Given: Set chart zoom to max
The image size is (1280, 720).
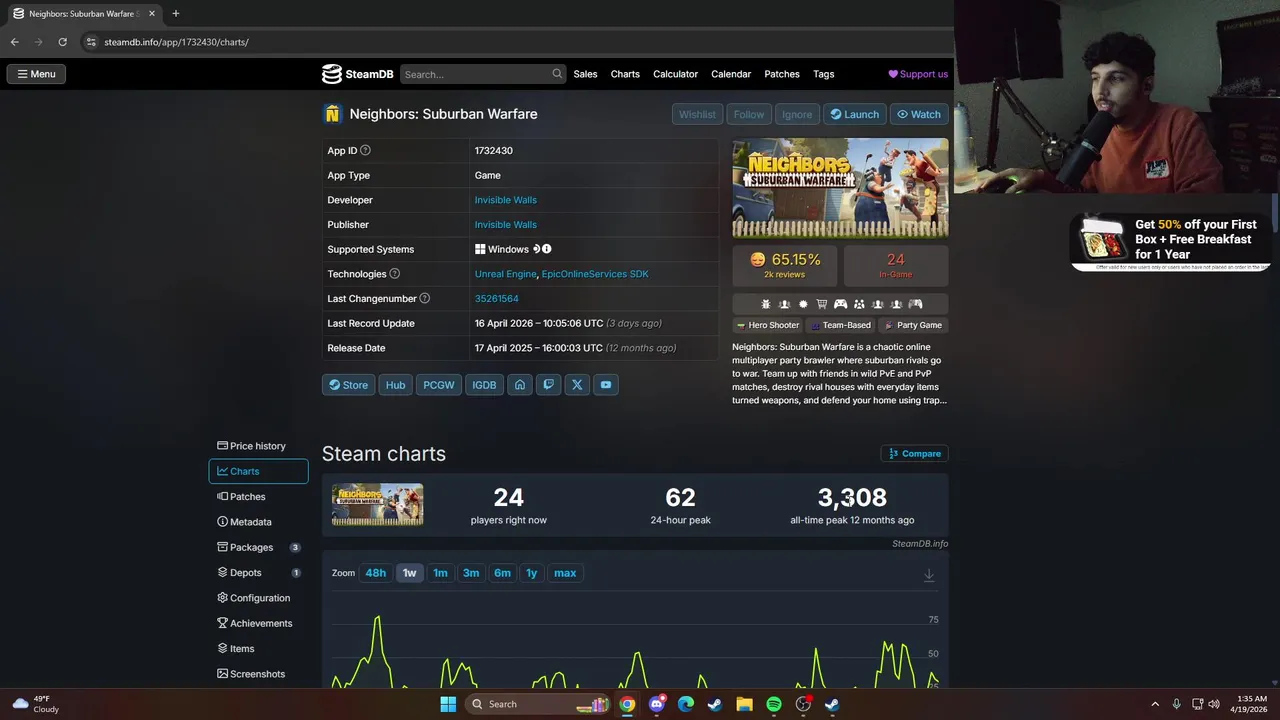Looking at the screenshot, I should coord(565,573).
